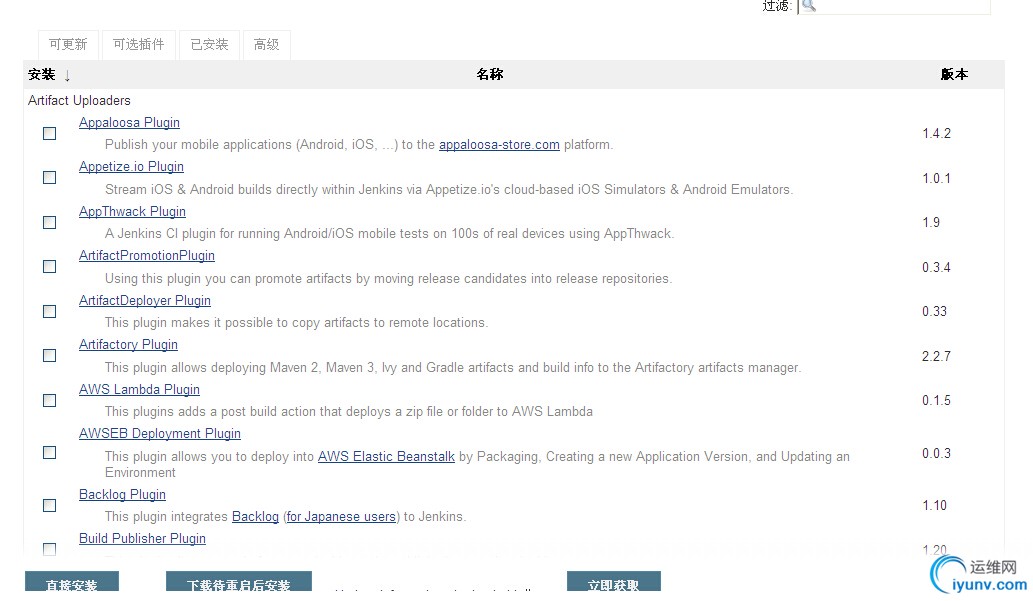This screenshot has width=1033, height=601.
Task: Click the 下载待重启后安装 button
Action: [238, 582]
